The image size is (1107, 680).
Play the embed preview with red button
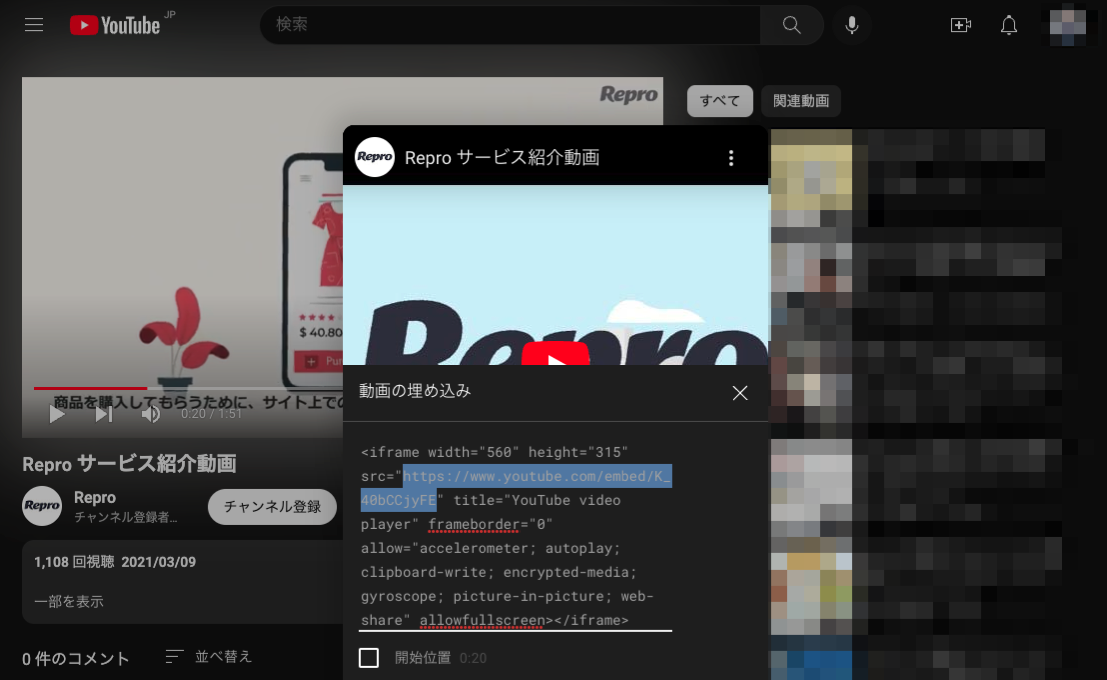(556, 353)
